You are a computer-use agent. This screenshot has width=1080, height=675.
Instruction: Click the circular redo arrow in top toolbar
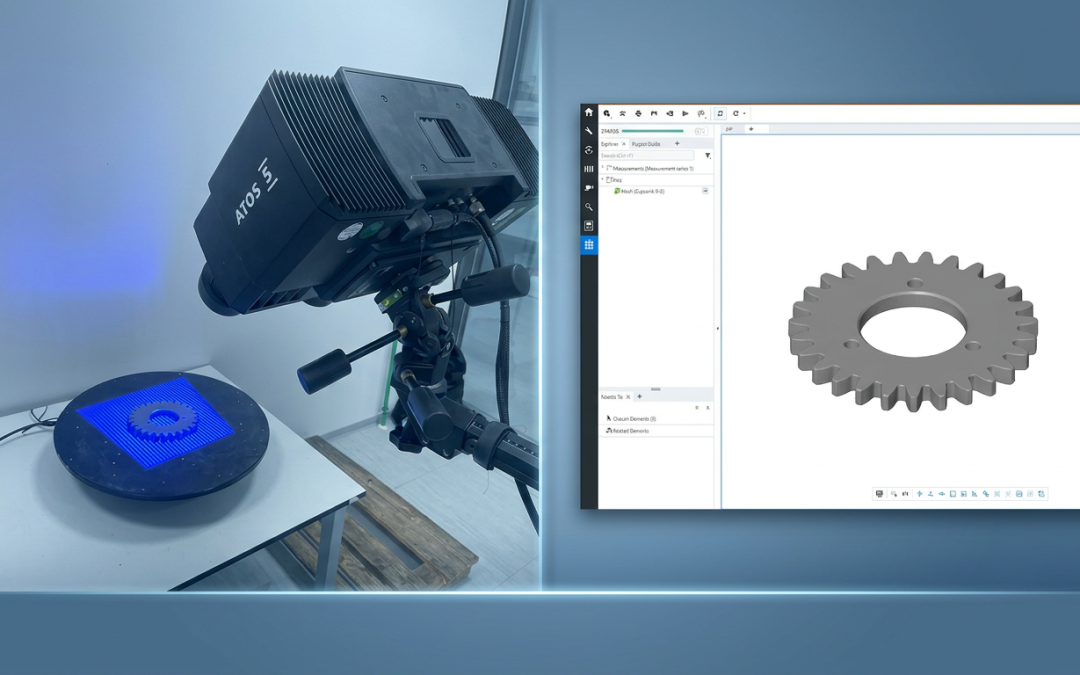736,114
